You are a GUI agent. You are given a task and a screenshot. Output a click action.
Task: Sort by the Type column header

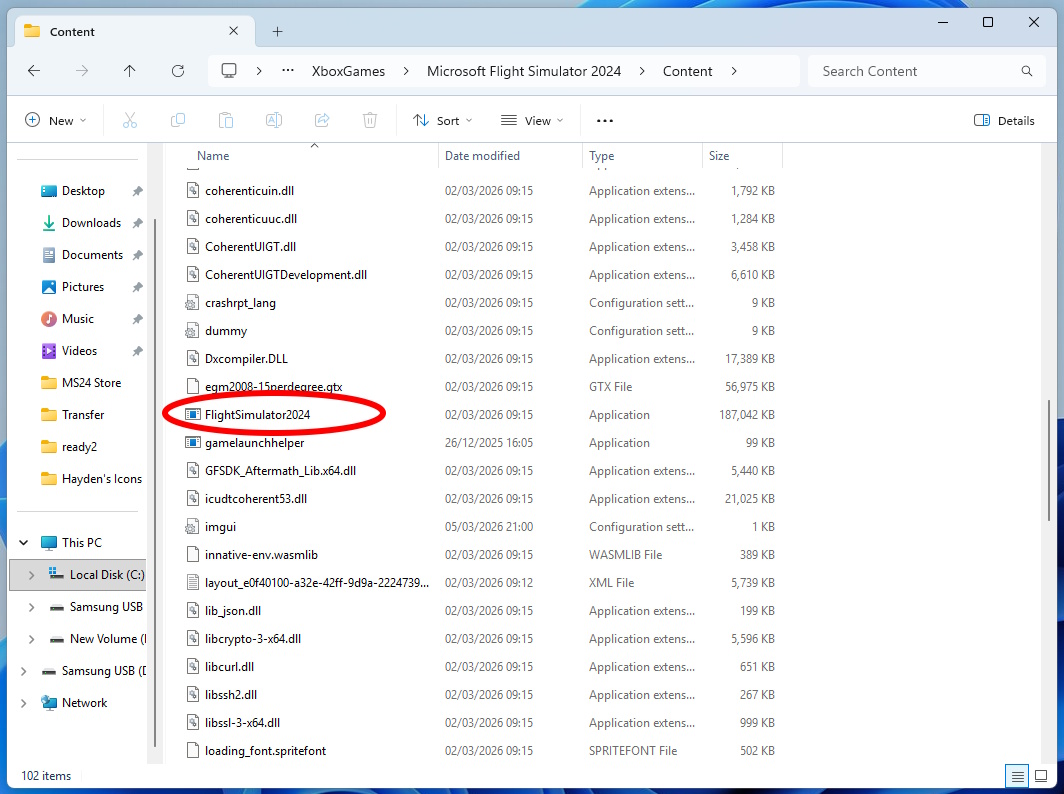[601, 156]
